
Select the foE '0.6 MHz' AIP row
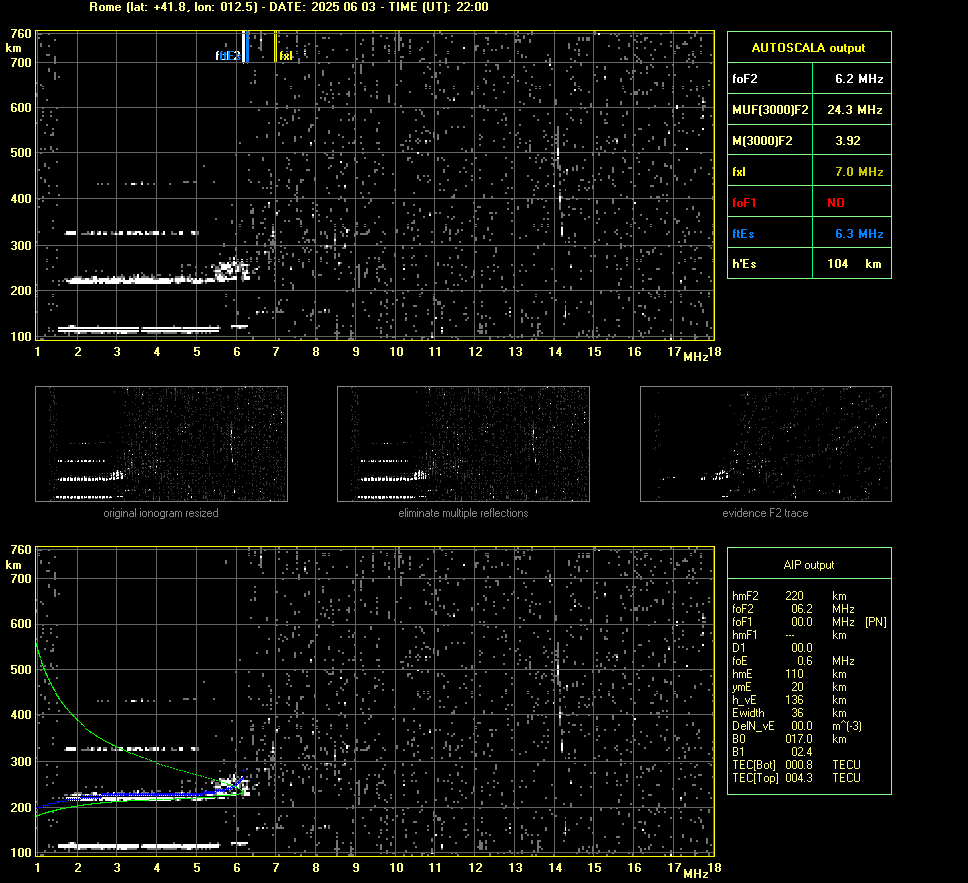click(793, 661)
